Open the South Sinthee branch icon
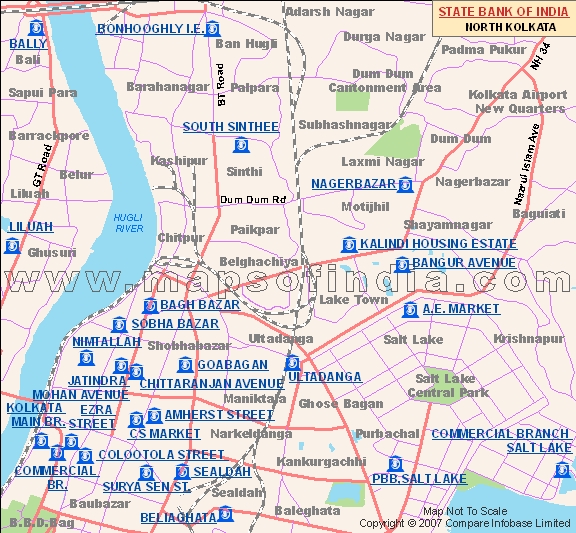This screenshot has width=576, height=533. (x=241, y=144)
